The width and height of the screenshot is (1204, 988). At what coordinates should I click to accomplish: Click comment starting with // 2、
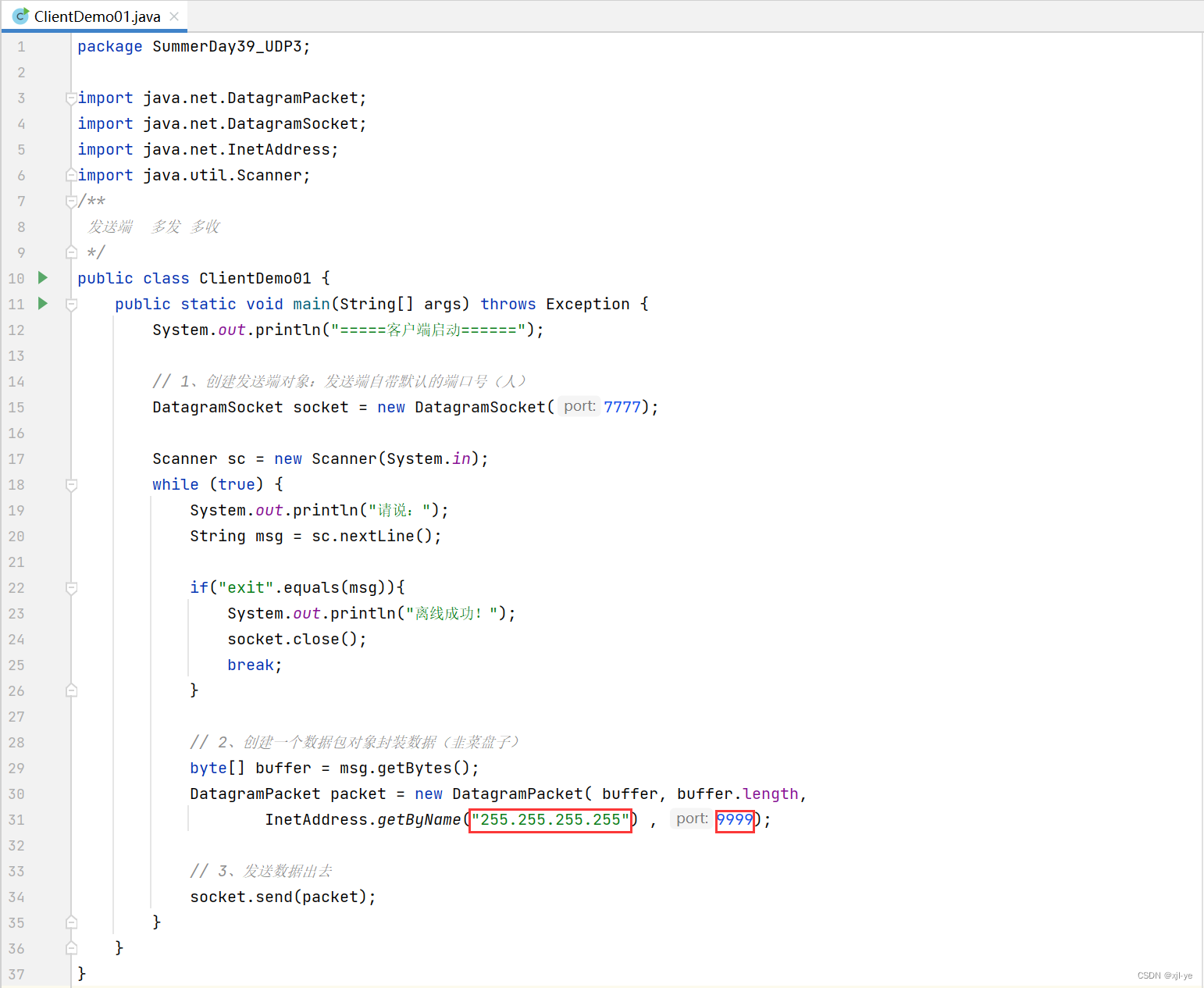click(355, 743)
